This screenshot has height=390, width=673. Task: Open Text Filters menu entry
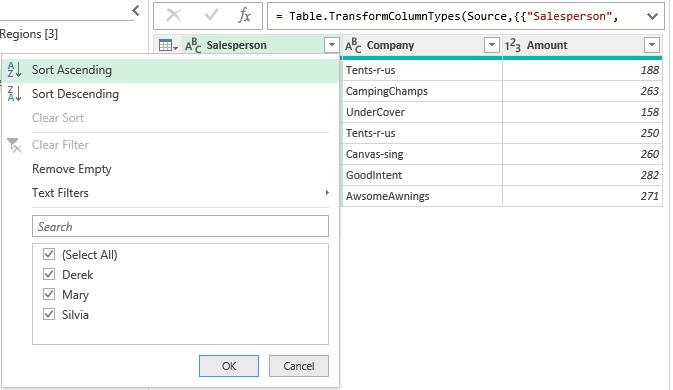170,193
